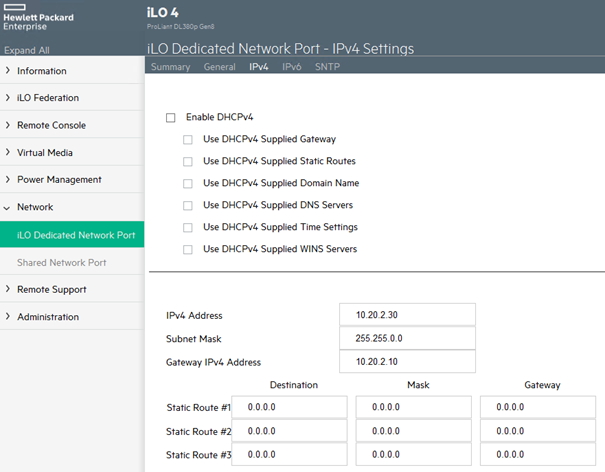Screen dimensions: 605x472
Task: Enable the DHCPv4 checkbox
Action: pos(171,117)
